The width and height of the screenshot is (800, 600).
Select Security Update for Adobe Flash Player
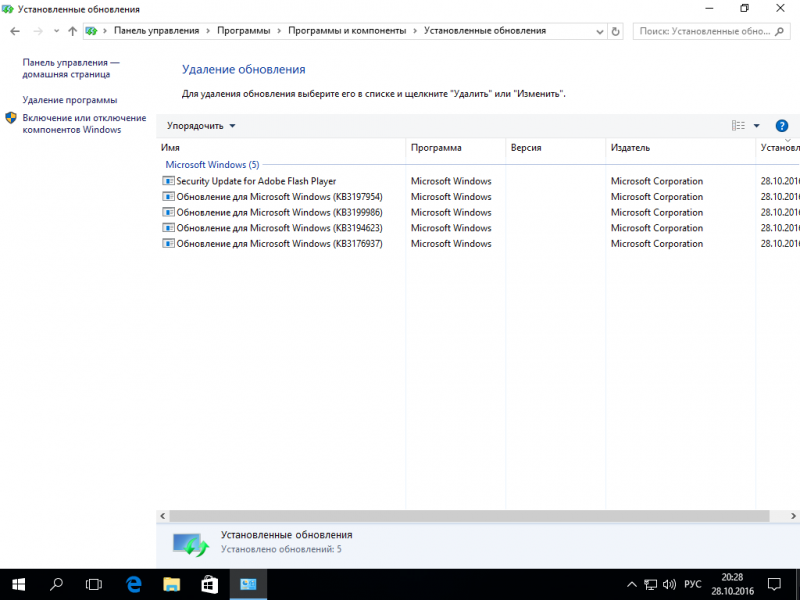(x=256, y=181)
